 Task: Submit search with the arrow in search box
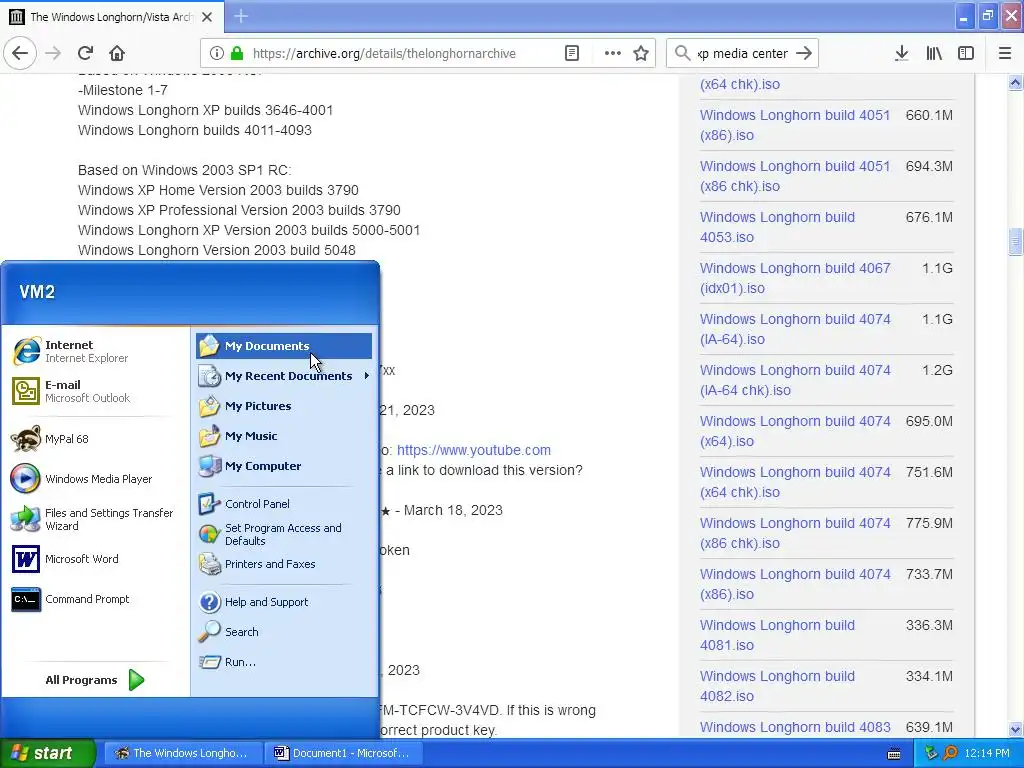(x=804, y=54)
